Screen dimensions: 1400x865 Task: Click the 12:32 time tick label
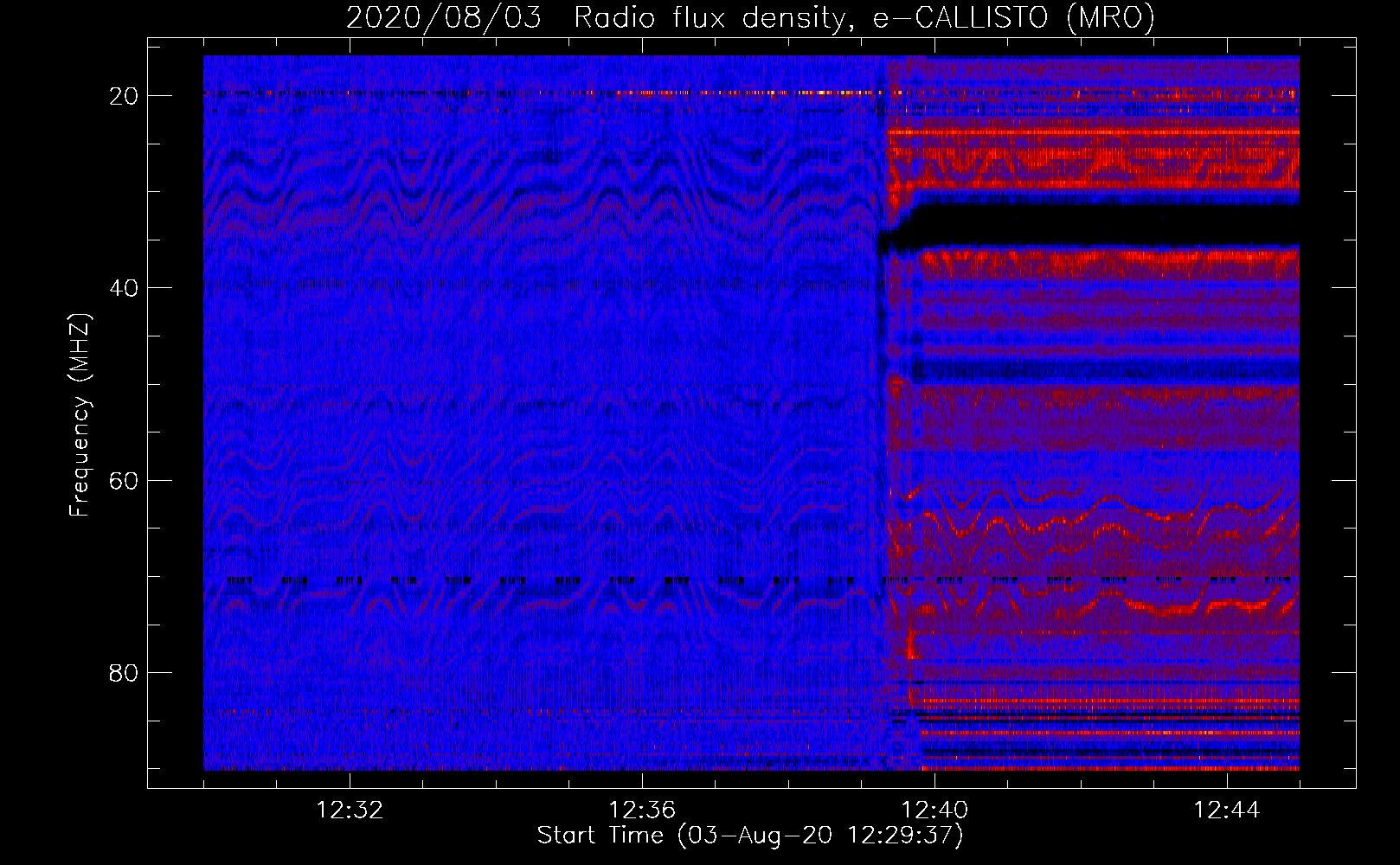coord(350,811)
